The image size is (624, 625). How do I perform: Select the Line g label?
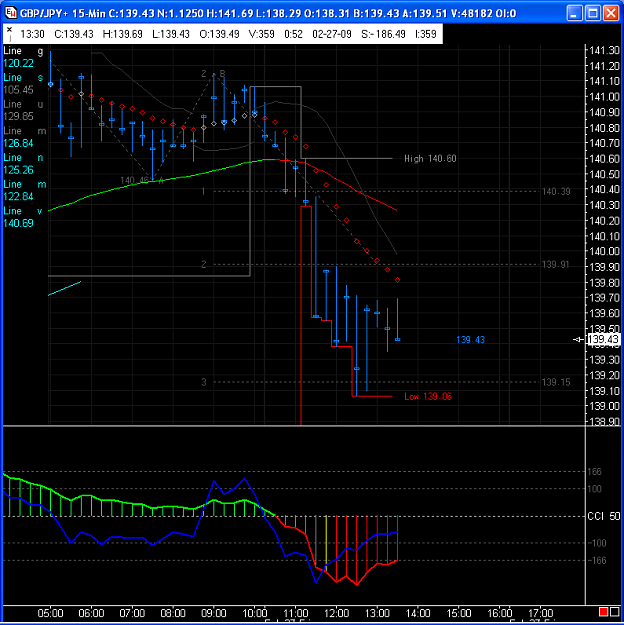[x=23, y=51]
